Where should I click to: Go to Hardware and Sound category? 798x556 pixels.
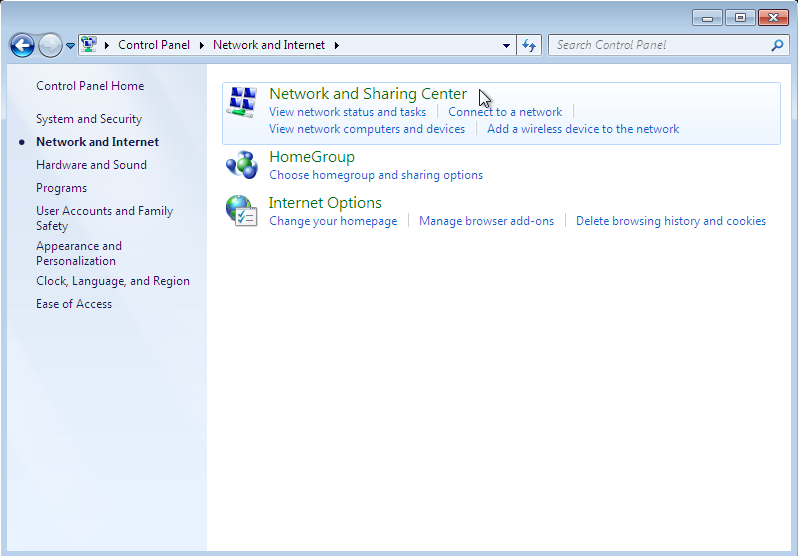[91, 164]
